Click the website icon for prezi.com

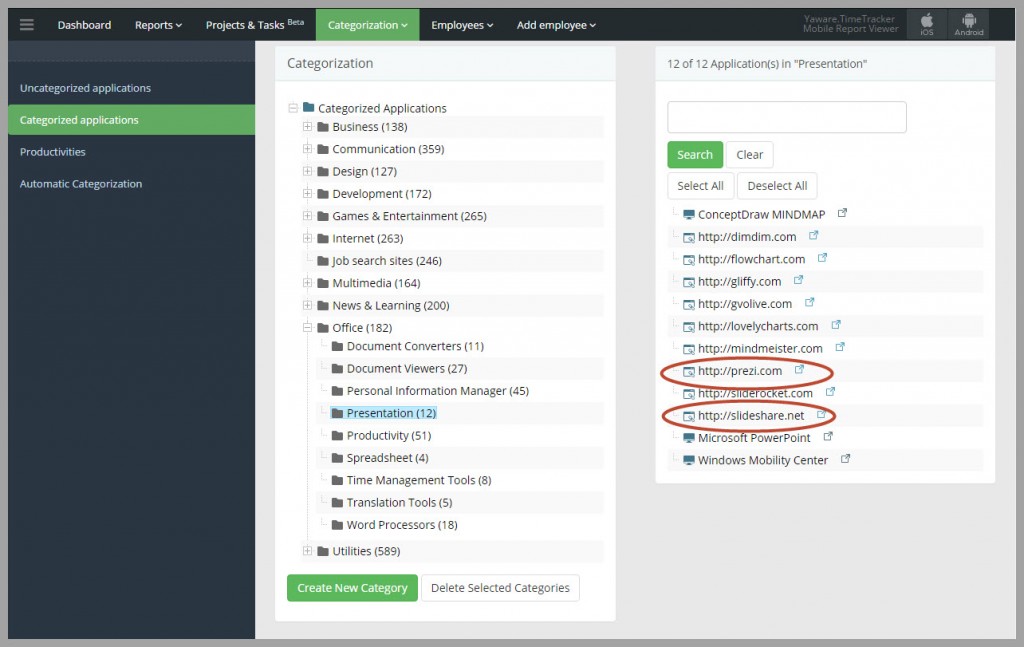click(x=688, y=371)
